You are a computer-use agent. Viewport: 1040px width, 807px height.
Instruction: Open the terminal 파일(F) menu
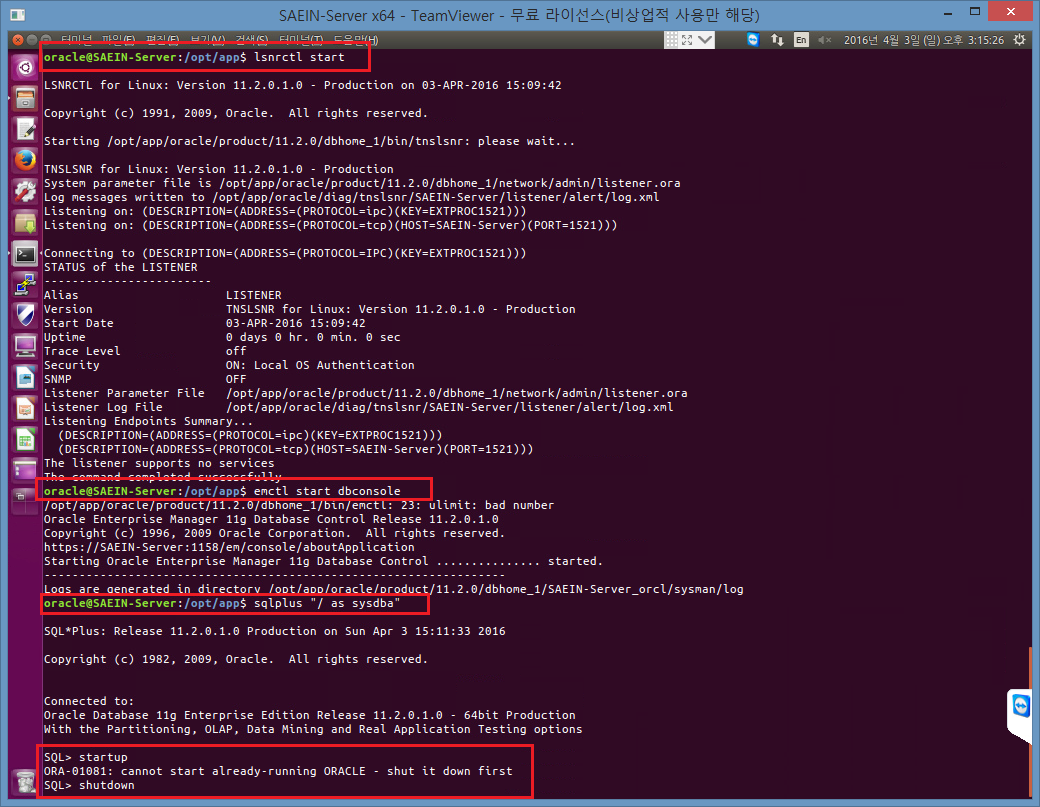click(x=119, y=40)
